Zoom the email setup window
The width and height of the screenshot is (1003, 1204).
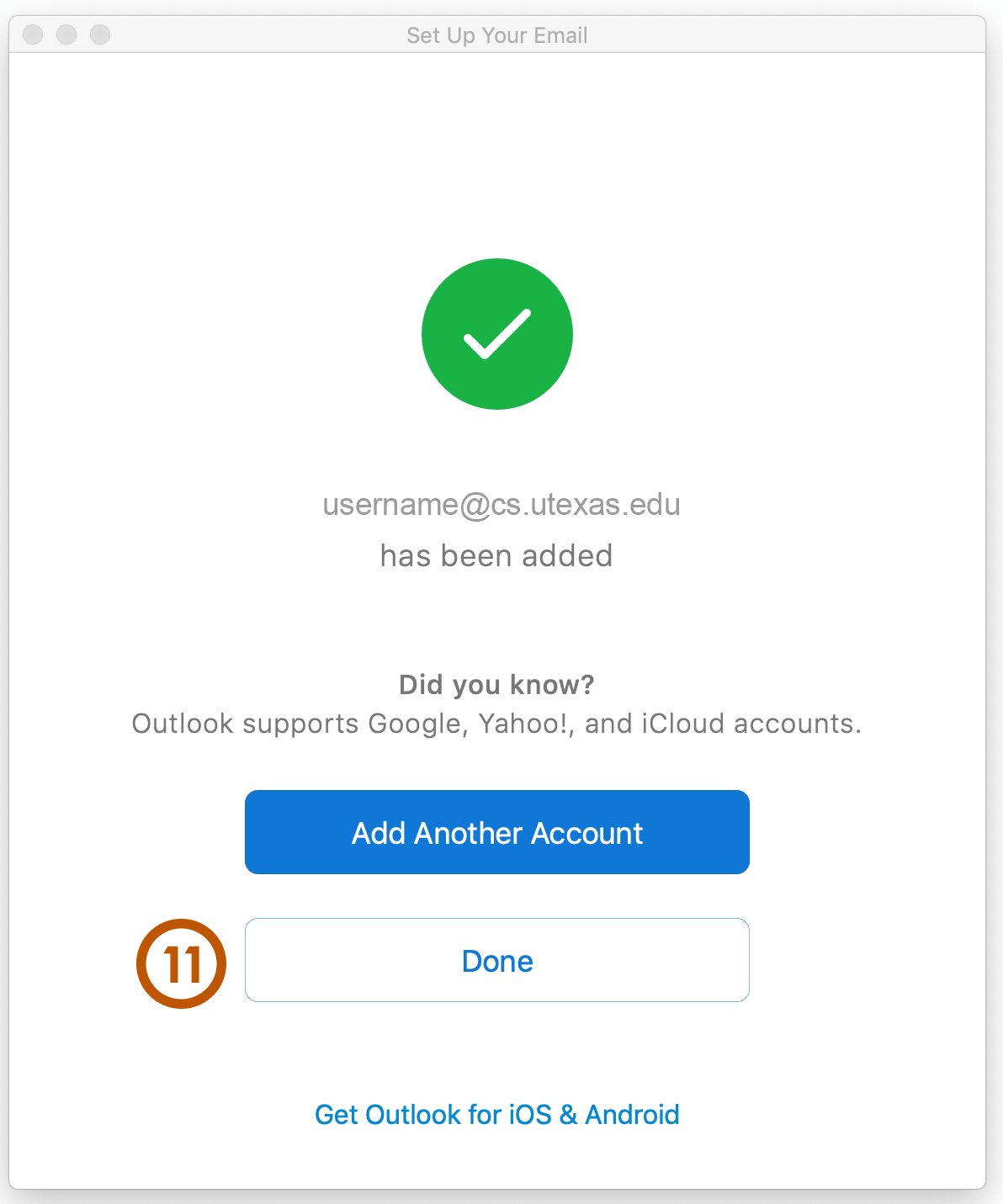click(x=100, y=34)
